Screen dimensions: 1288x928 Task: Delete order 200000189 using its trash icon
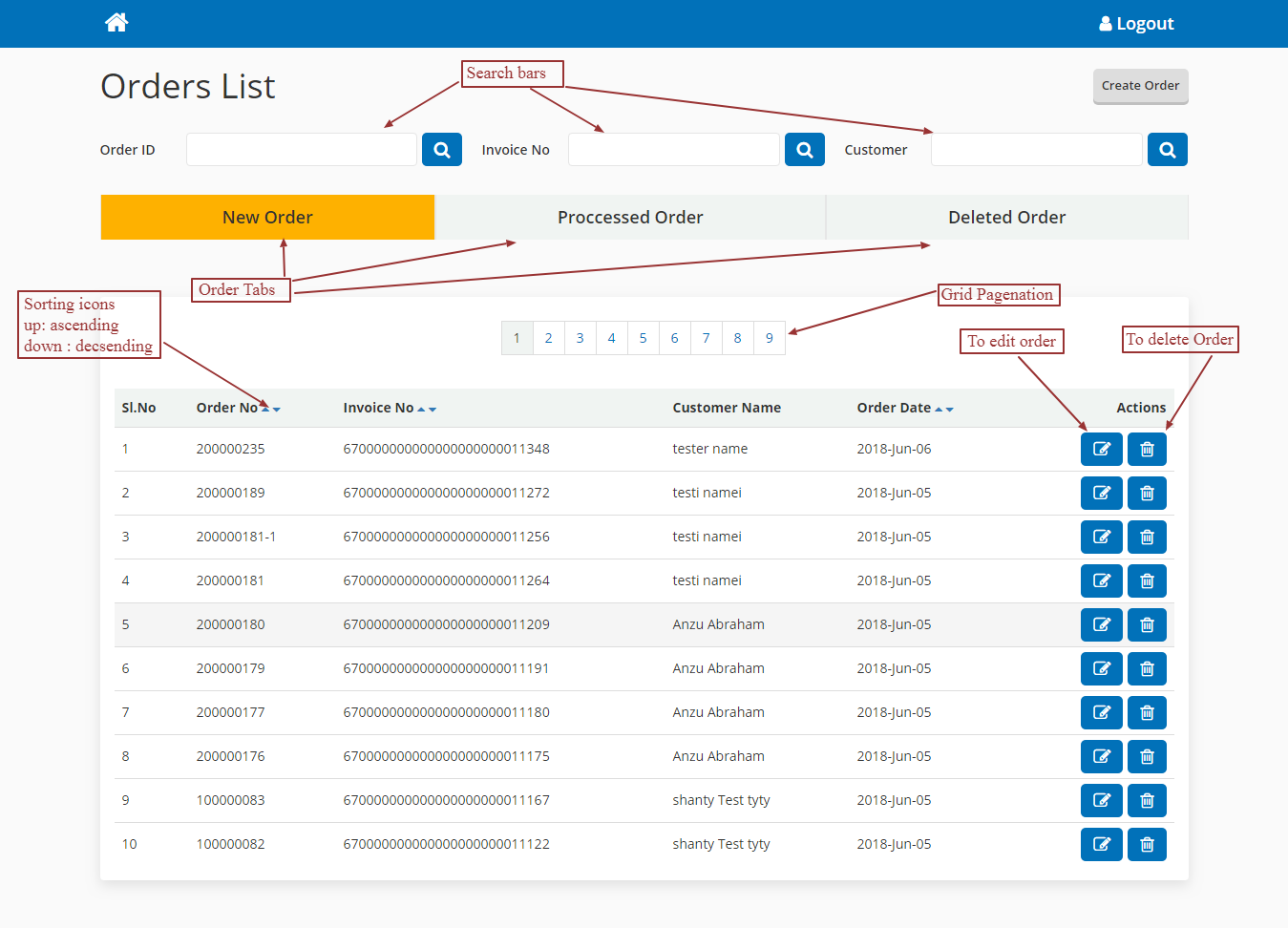tap(1147, 494)
